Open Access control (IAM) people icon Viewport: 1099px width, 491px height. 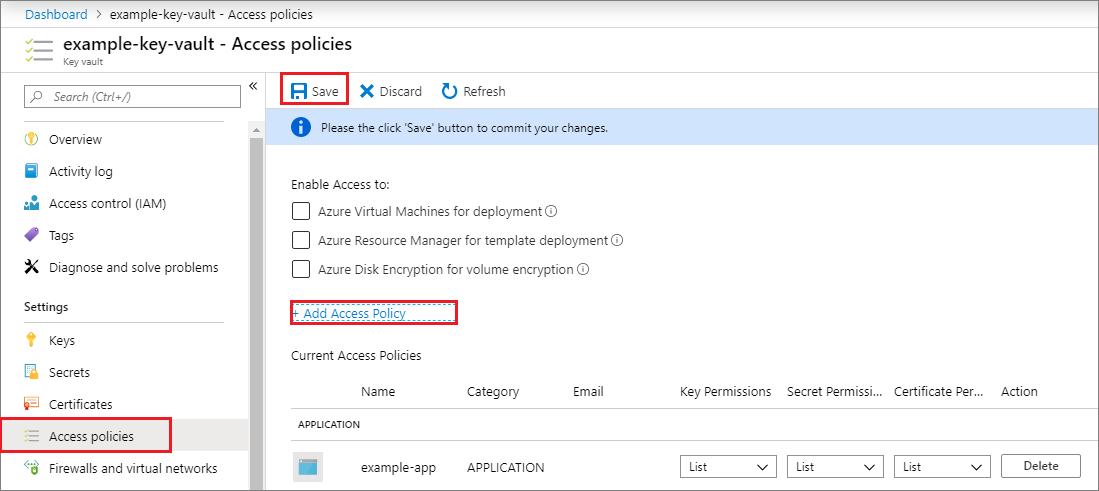(31, 203)
